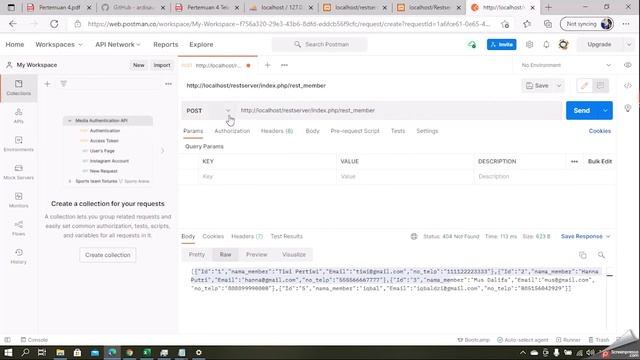
Task: Open Mock Servers sidebar panel
Action: click(18, 172)
